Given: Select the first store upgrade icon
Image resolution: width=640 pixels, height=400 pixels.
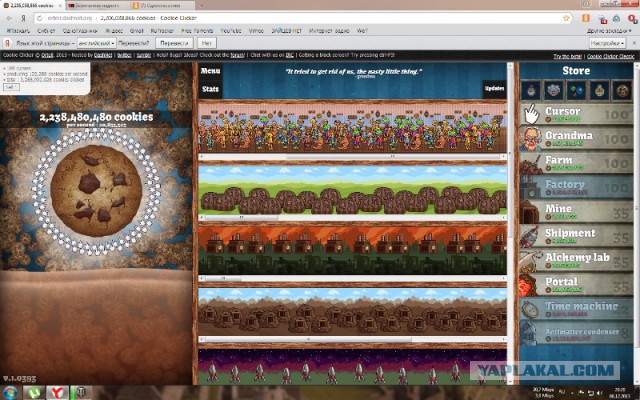Looking at the screenshot, I should [531, 91].
